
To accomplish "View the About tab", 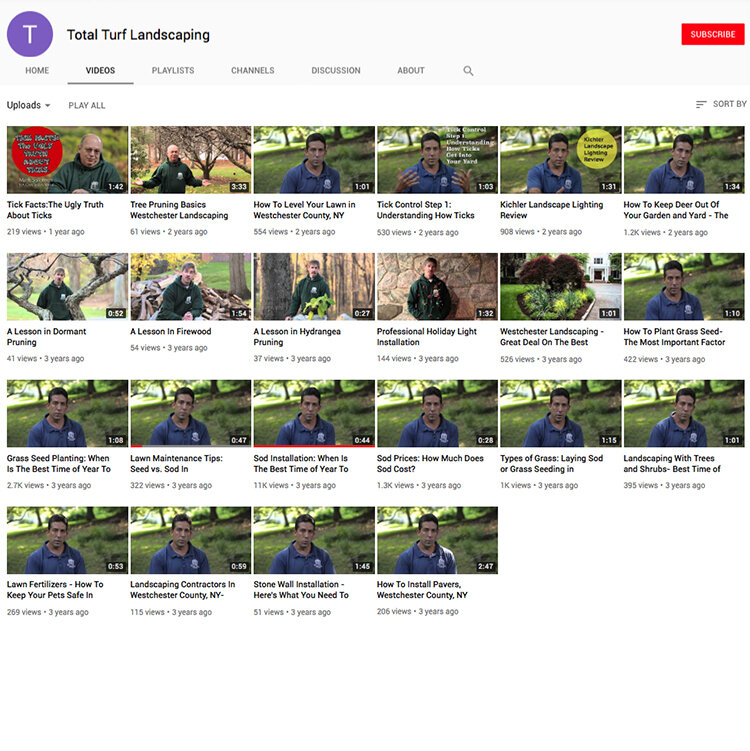I will tap(411, 70).
